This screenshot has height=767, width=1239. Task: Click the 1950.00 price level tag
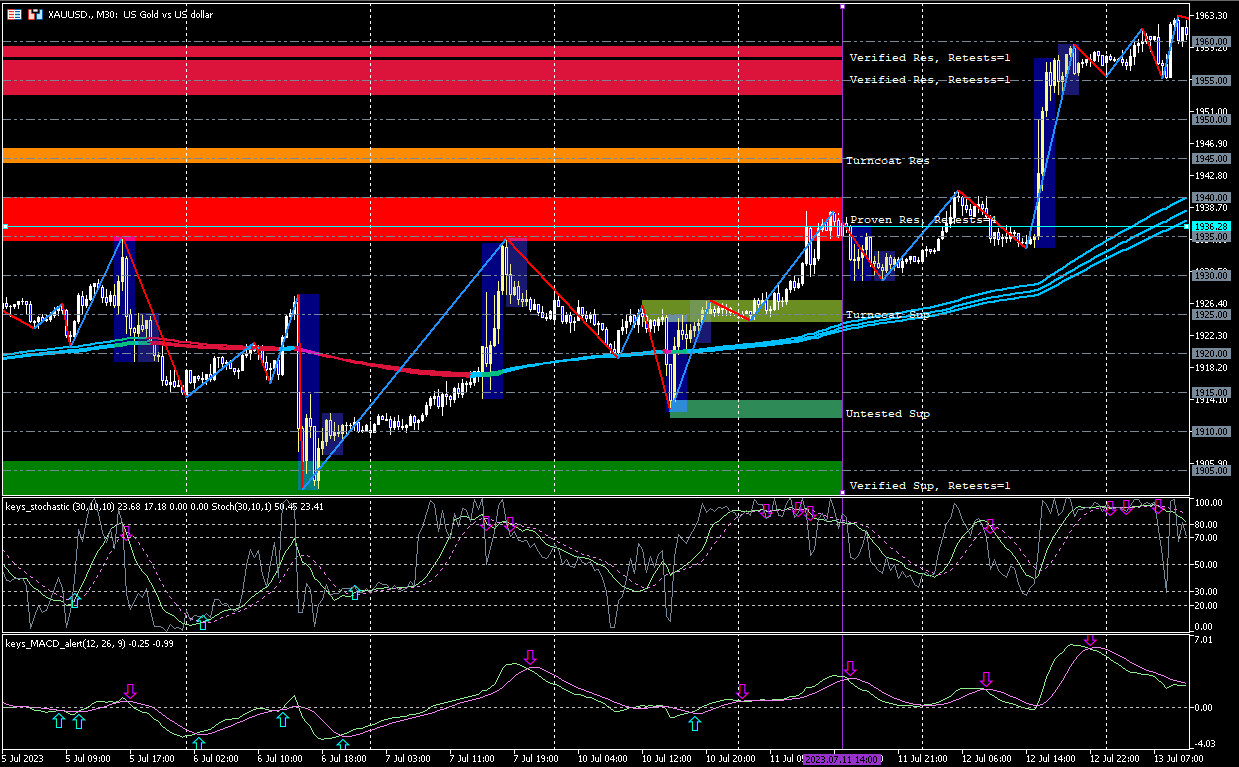coord(1210,119)
